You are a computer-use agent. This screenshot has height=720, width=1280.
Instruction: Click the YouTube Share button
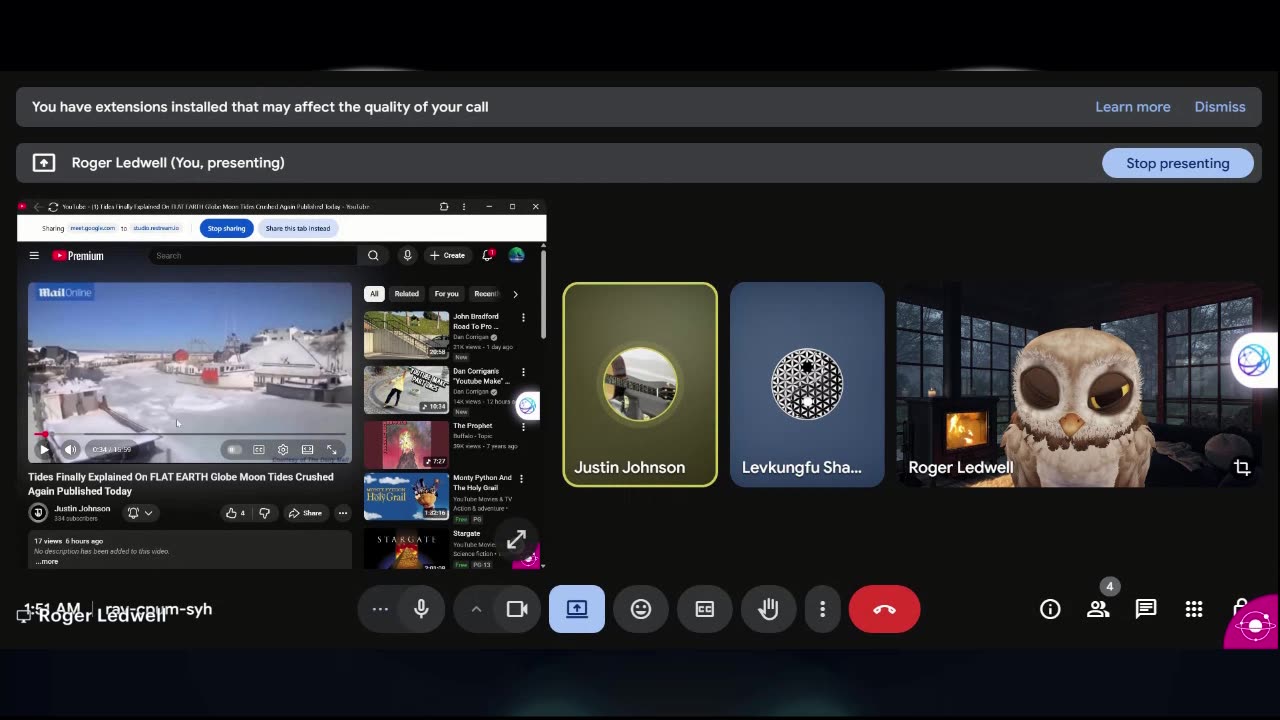[305, 513]
